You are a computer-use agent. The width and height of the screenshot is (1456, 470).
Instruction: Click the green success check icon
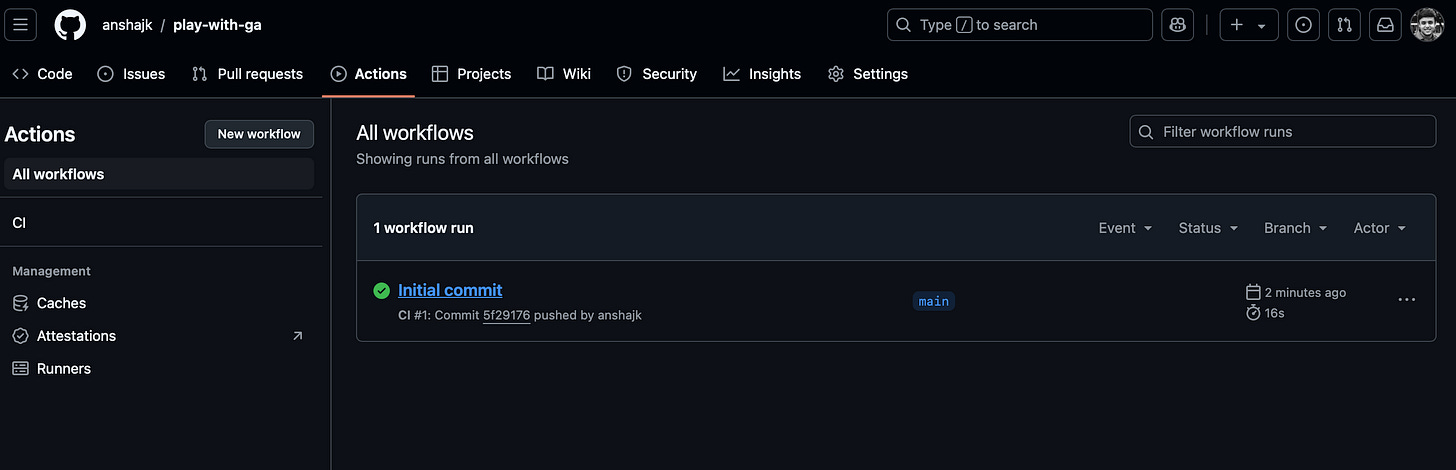tap(381, 291)
